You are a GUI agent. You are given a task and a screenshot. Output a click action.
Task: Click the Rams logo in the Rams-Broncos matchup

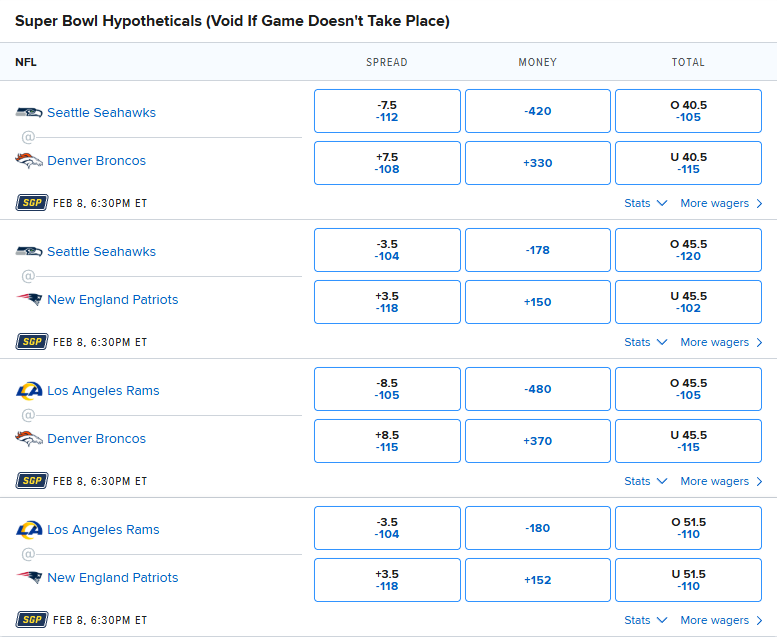pyautogui.click(x=29, y=391)
